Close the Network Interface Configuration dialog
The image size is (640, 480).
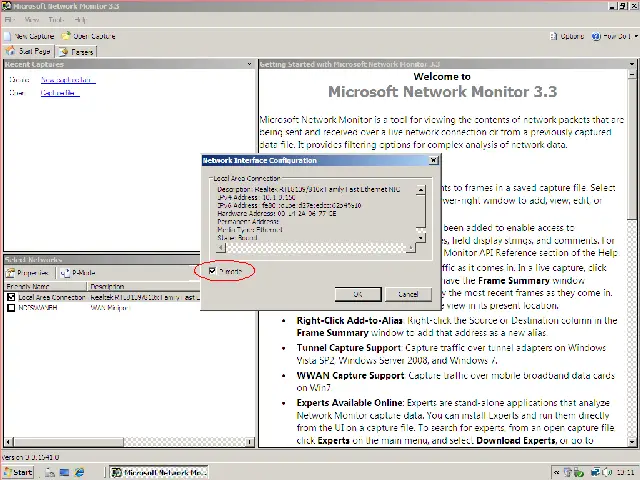[433, 160]
